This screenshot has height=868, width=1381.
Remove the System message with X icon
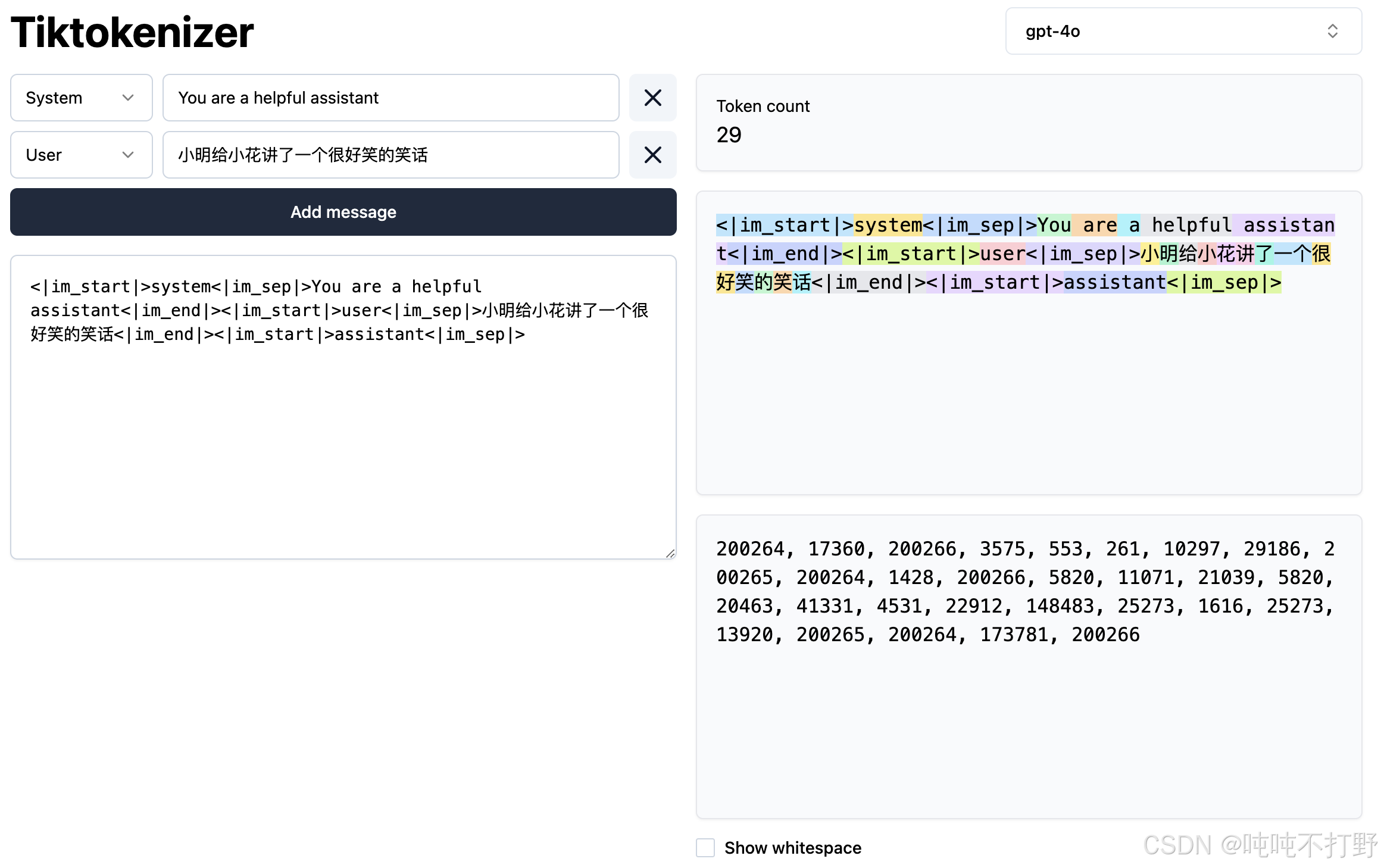(x=652, y=98)
